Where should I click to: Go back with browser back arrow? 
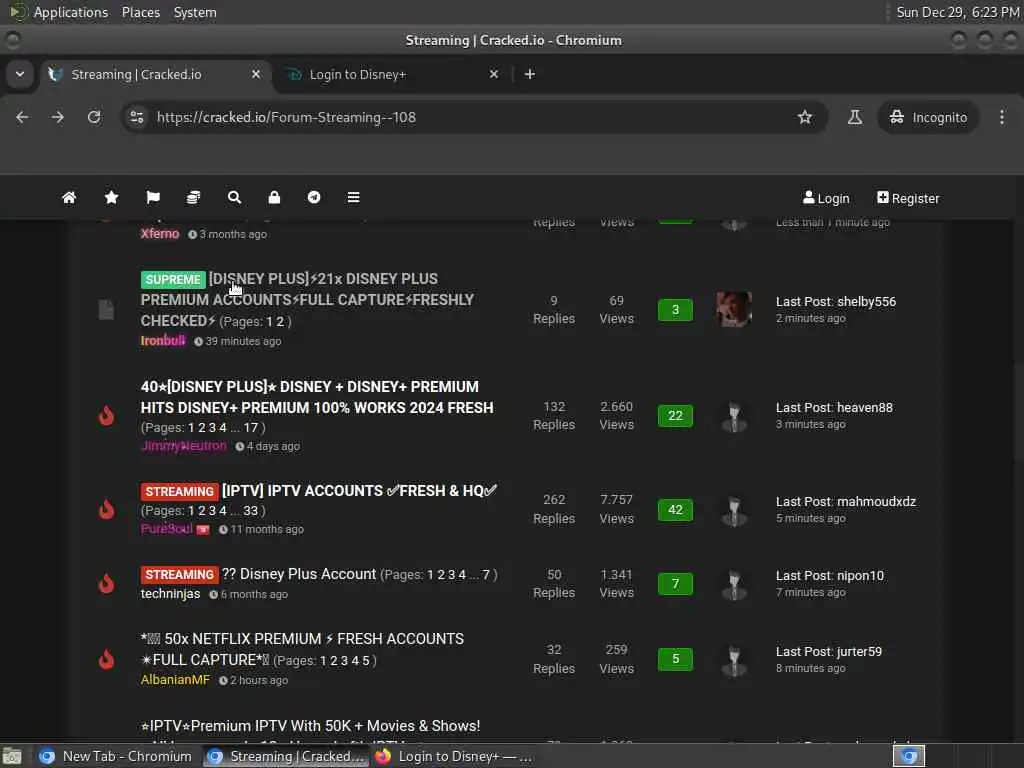22,117
